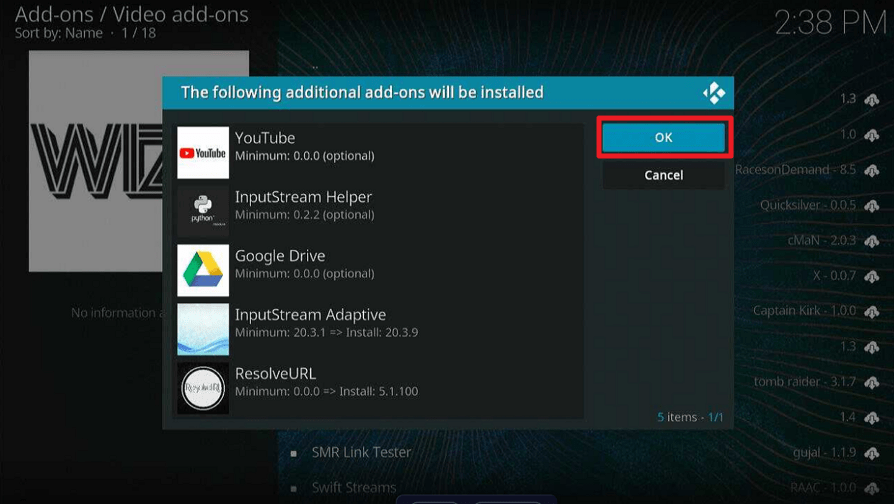
Task: Click the ResolveURL list entry
Action: pos(380,388)
